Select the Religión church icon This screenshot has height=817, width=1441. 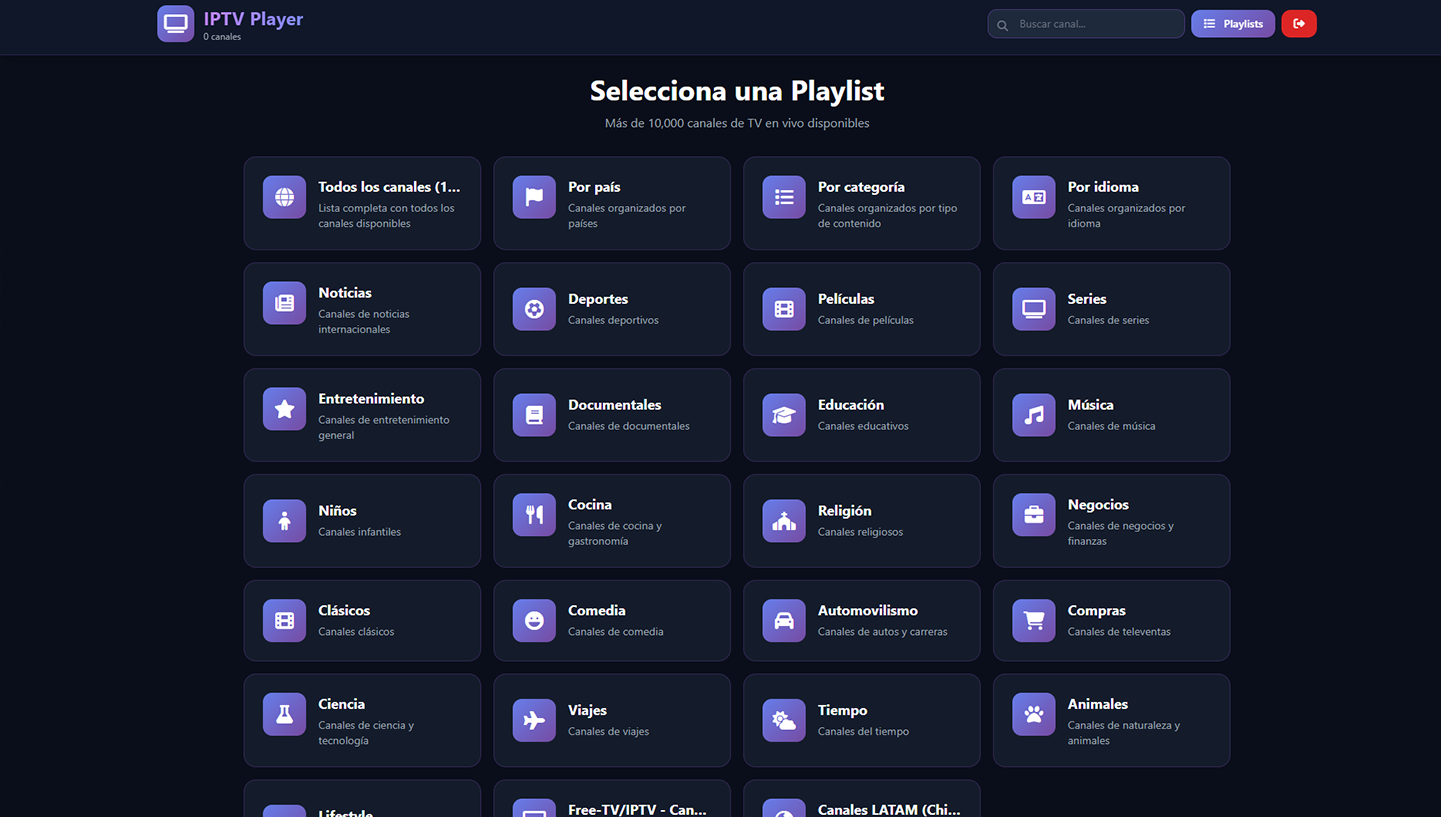(783, 521)
